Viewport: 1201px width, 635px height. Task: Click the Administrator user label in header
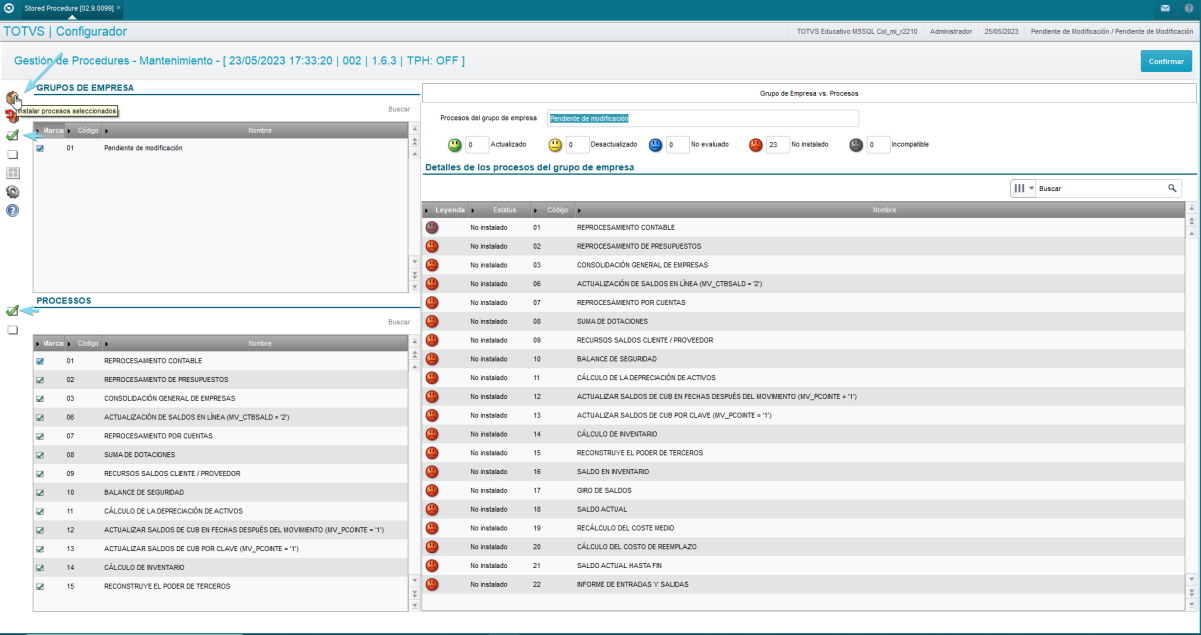coord(950,32)
